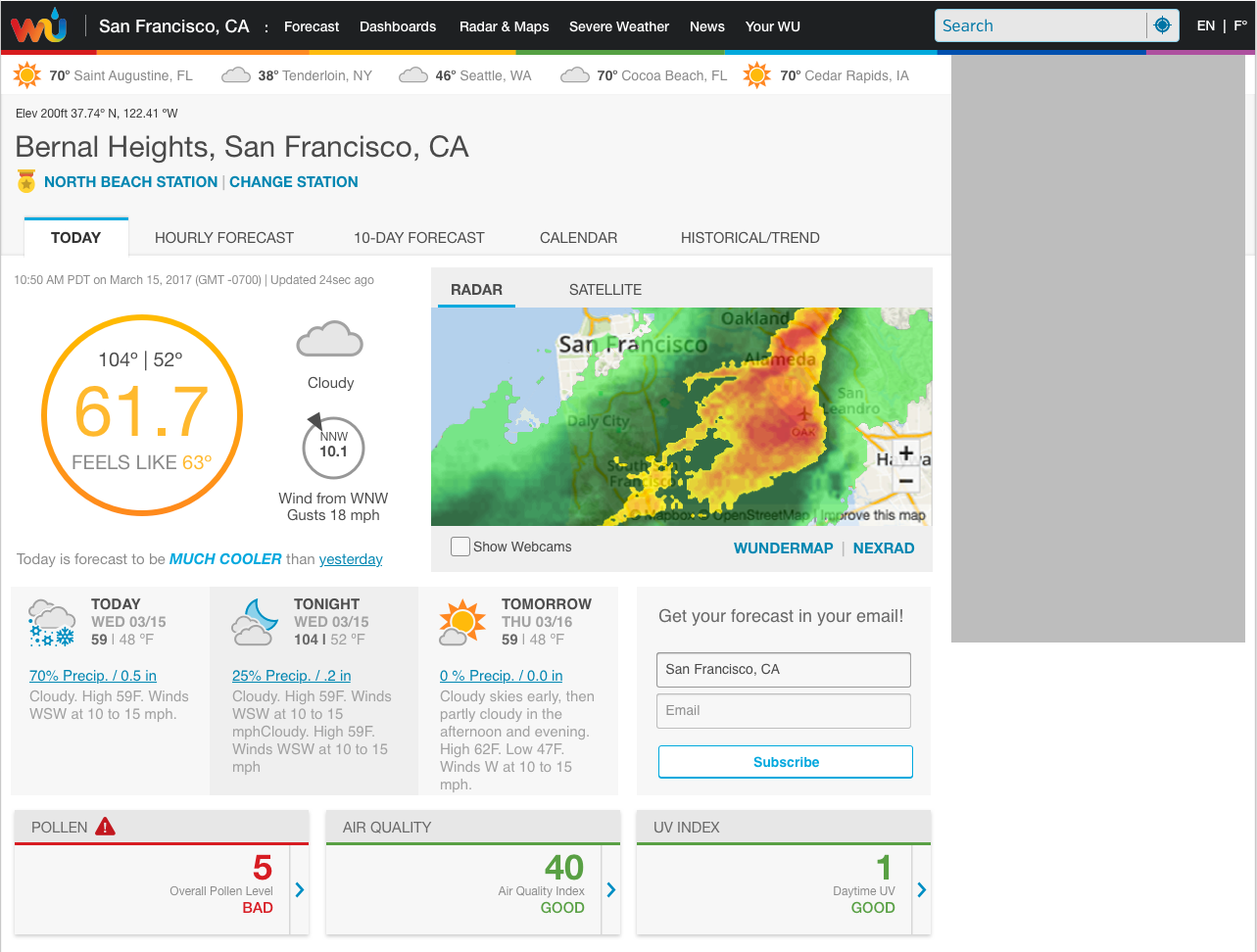Switch temperature units to F°
This screenshot has height=952, width=1257.
click(1239, 26)
